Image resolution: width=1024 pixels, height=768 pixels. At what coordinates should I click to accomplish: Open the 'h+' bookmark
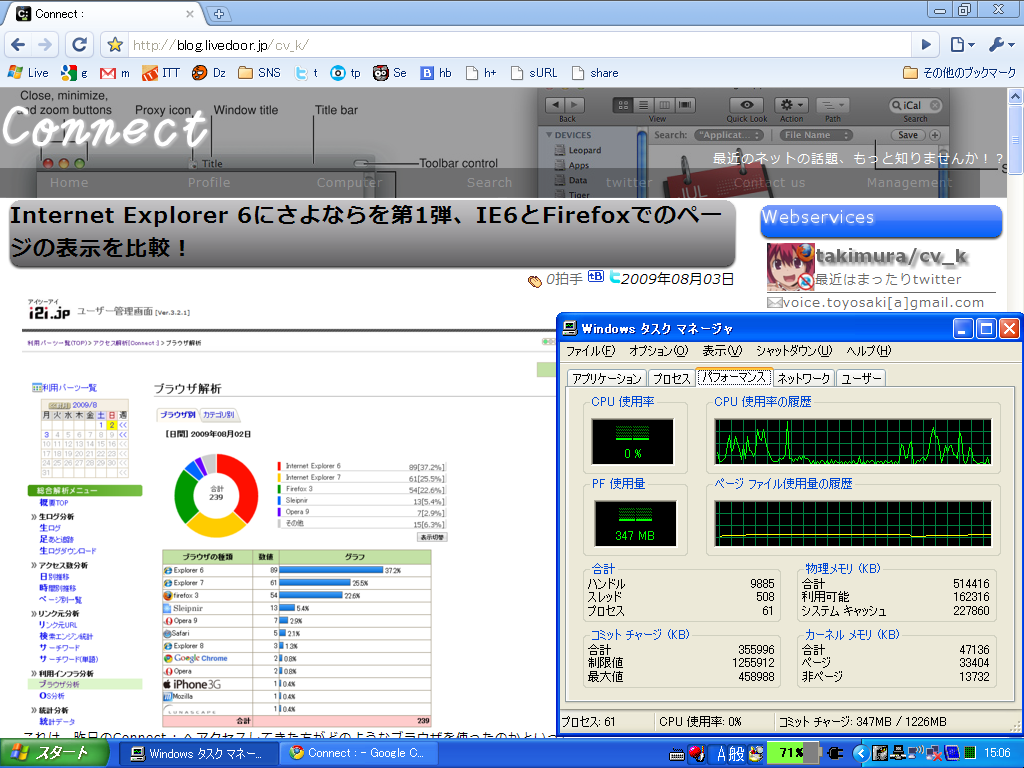coord(481,72)
